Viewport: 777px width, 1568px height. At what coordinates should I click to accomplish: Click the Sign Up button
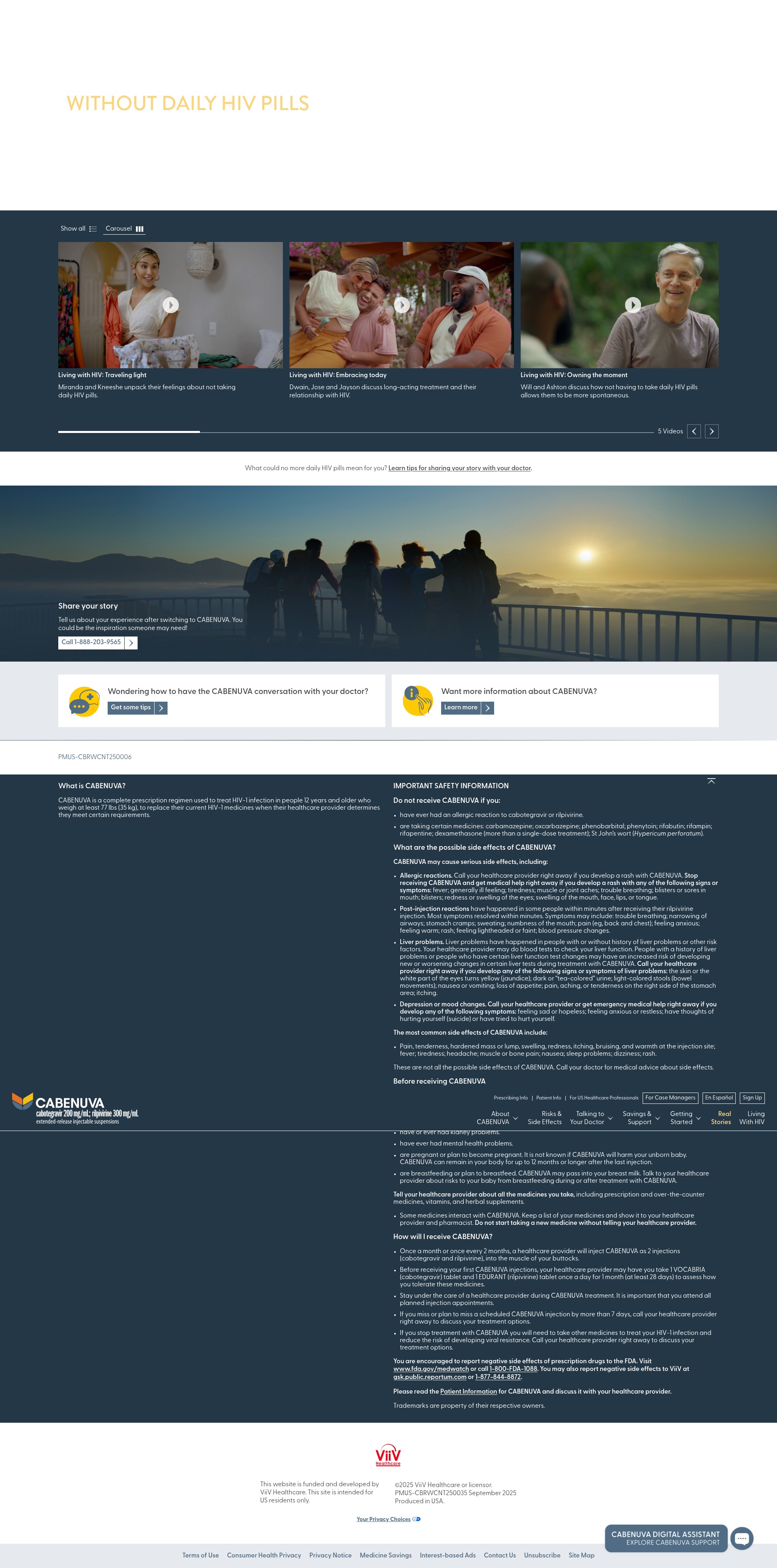[752, 1098]
